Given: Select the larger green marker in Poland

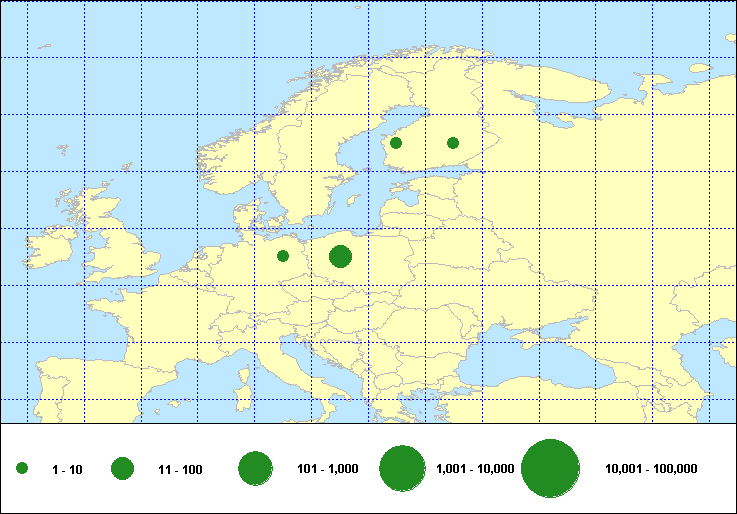Looking at the screenshot, I should [340, 257].
